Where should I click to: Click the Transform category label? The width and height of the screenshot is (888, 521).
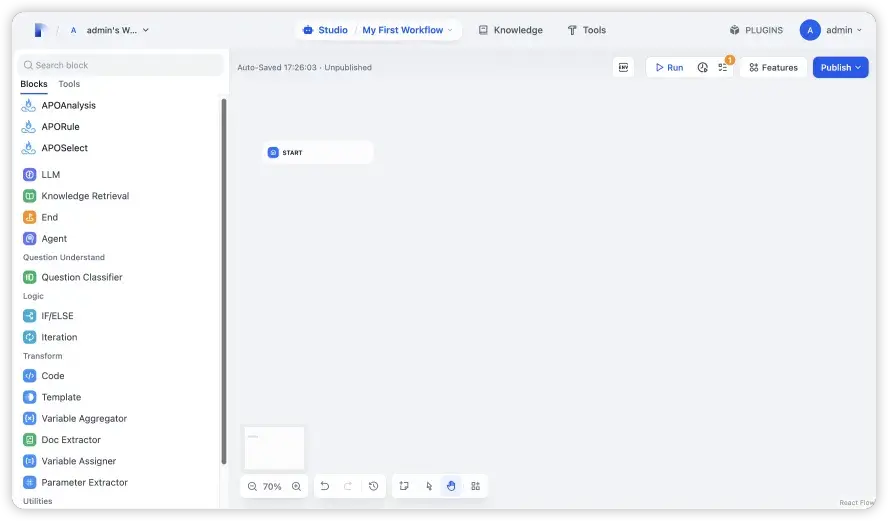42,356
